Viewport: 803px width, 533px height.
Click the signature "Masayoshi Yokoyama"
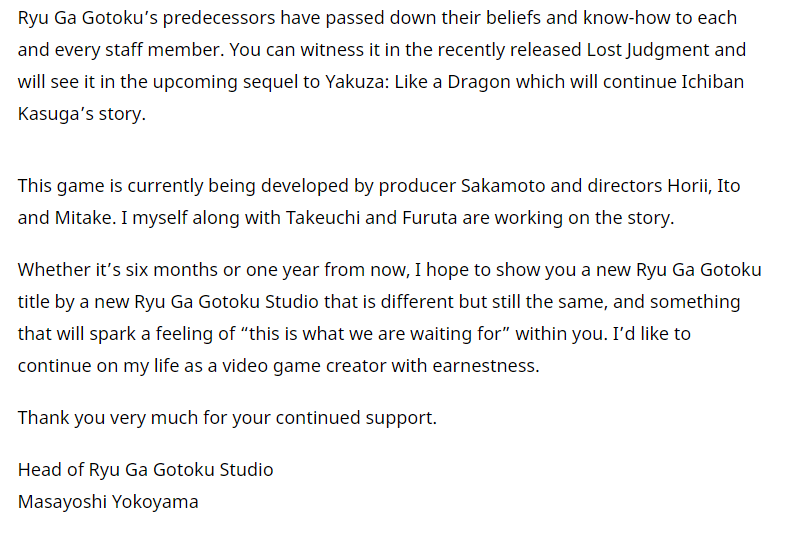108,502
